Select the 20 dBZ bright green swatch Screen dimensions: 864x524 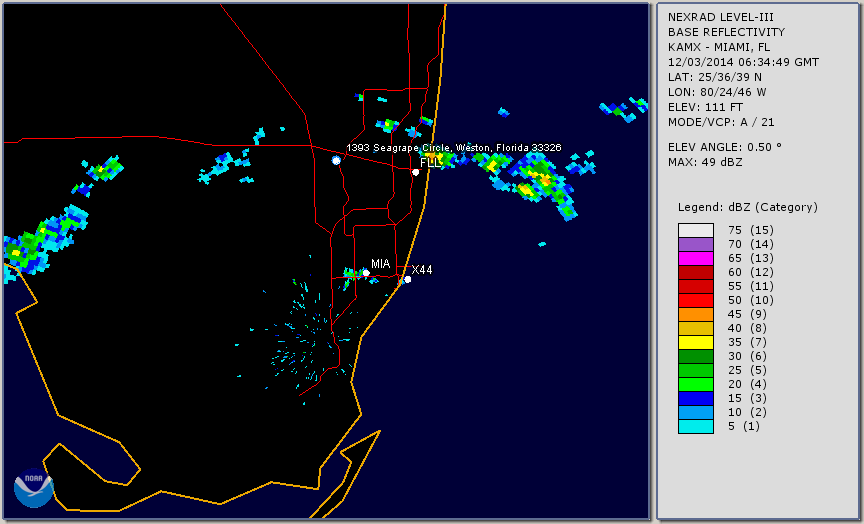point(695,385)
